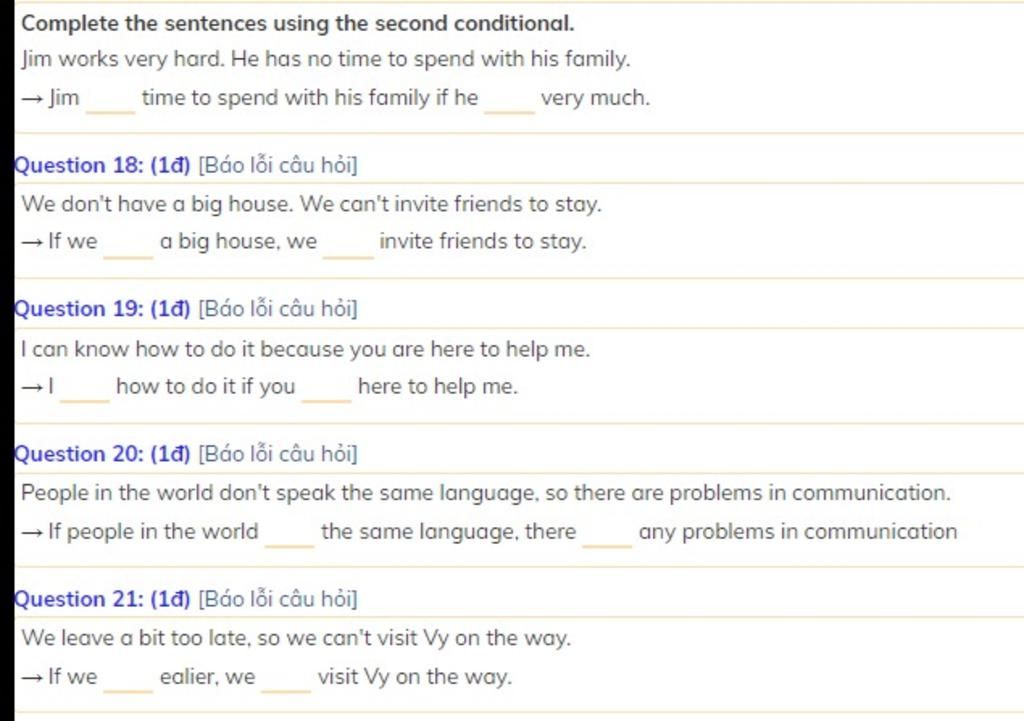Fill the first blank after Jim
The image size is (1024, 721).
(110, 101)
